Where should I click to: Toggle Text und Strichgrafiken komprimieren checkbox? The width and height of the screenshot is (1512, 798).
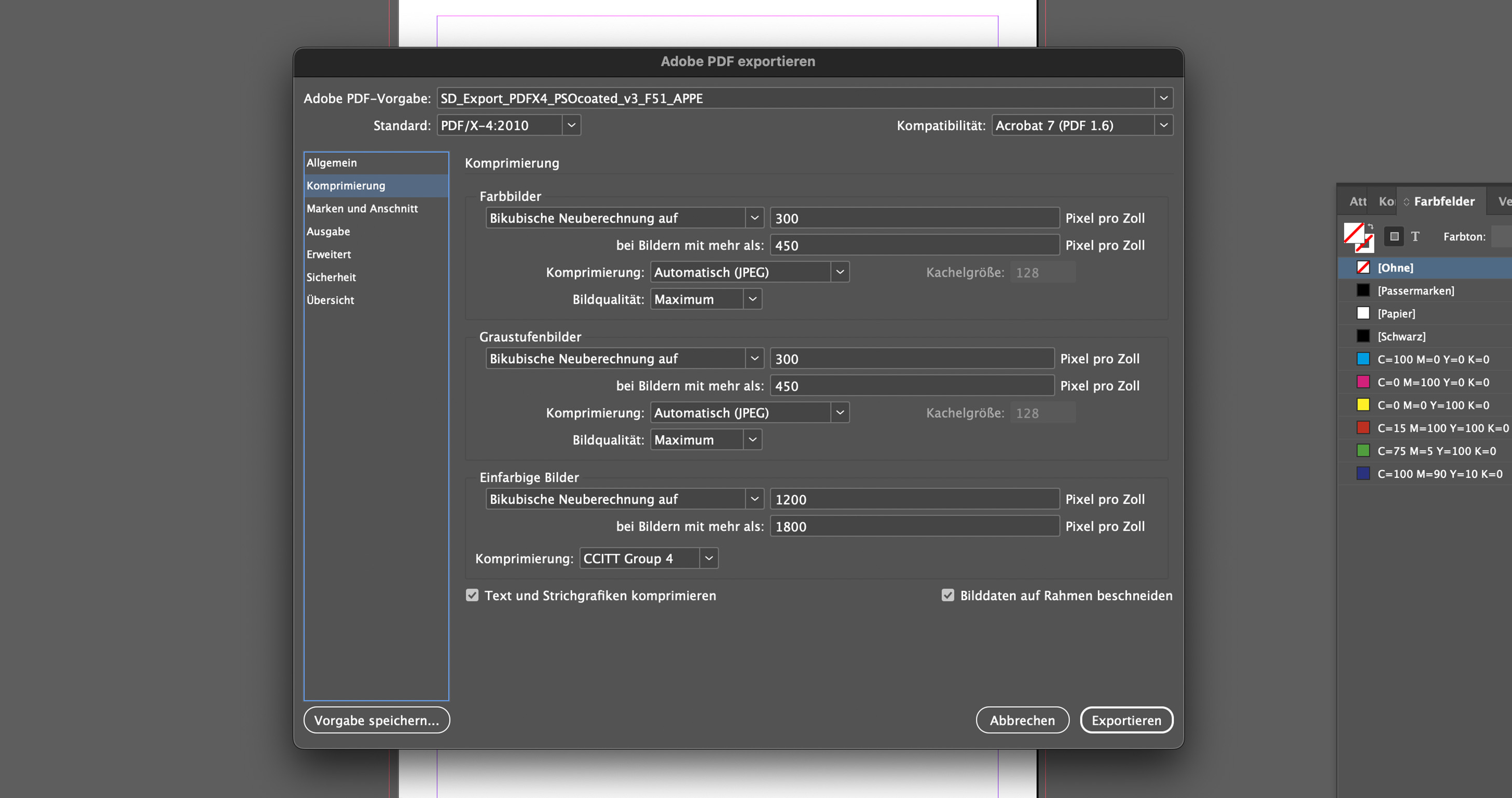click(x=472, y=596)
